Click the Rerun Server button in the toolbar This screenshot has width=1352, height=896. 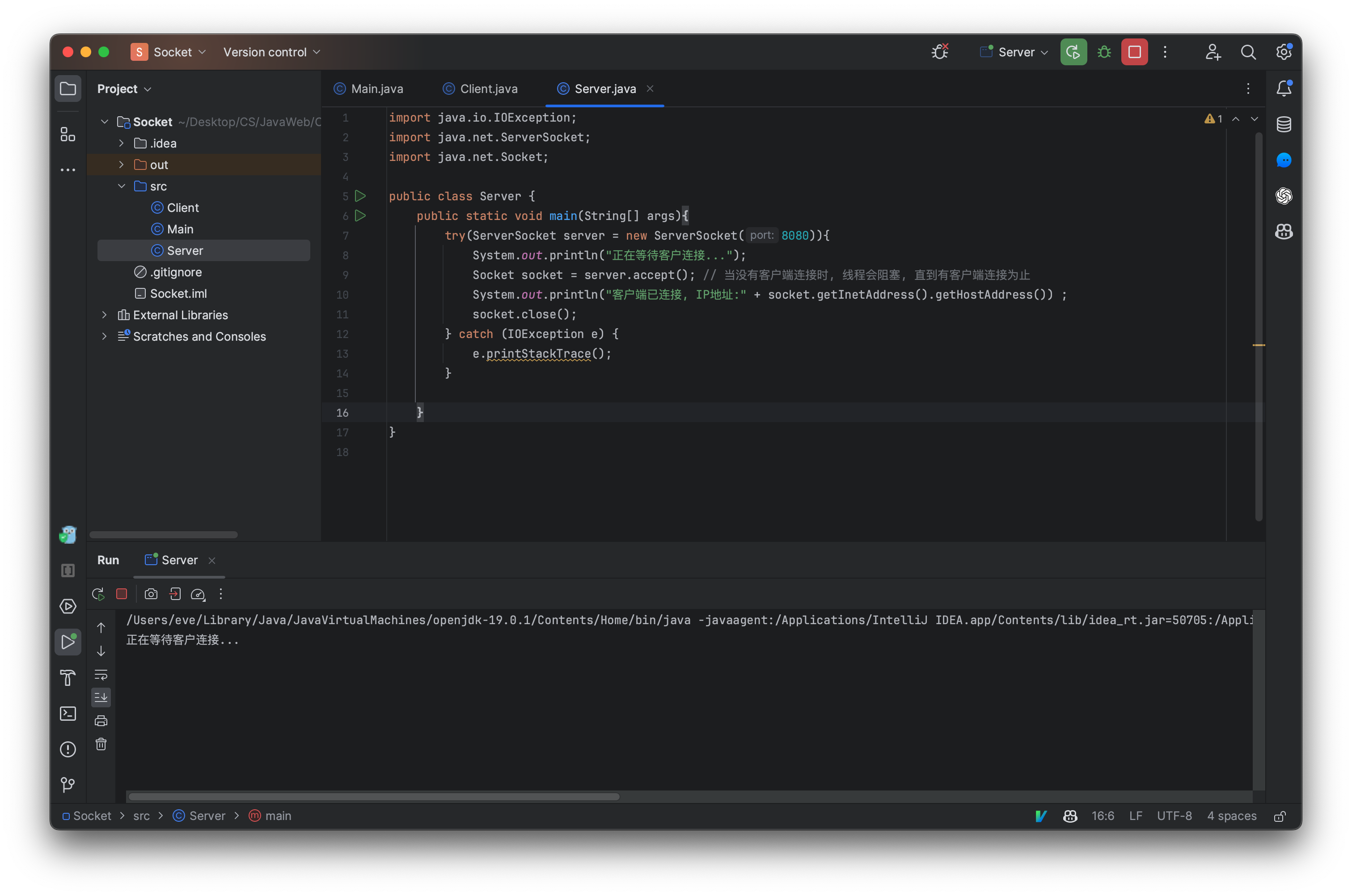(x=1073, y=52)
